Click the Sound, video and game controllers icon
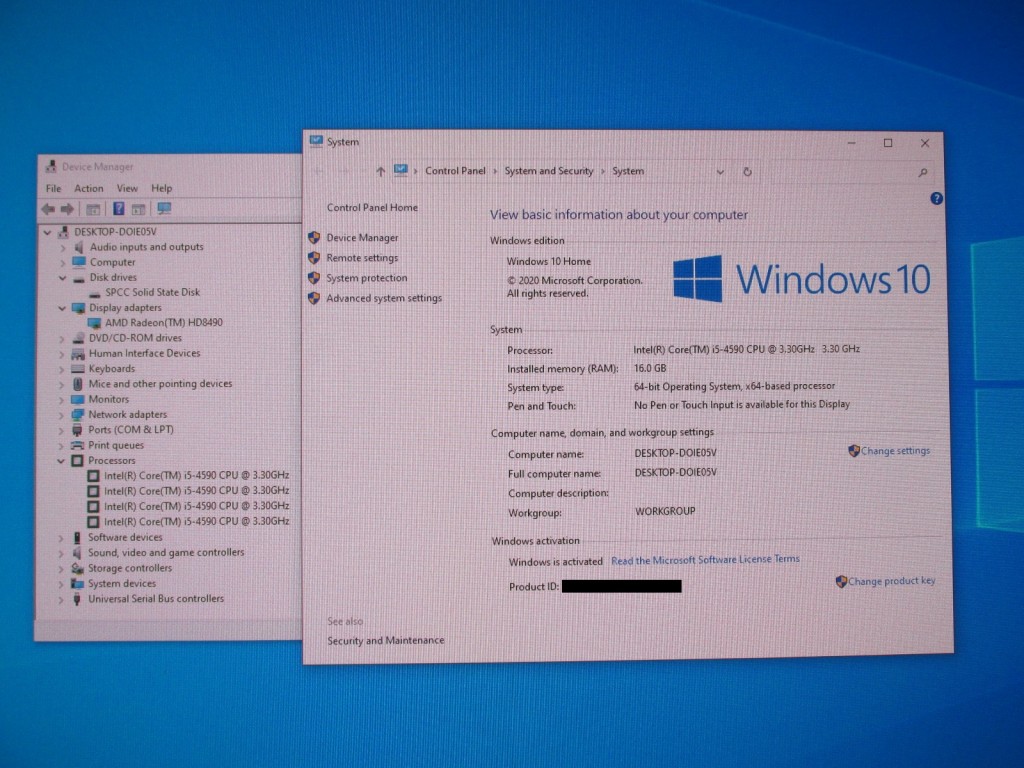1024x768 pixels. (76, 552)
